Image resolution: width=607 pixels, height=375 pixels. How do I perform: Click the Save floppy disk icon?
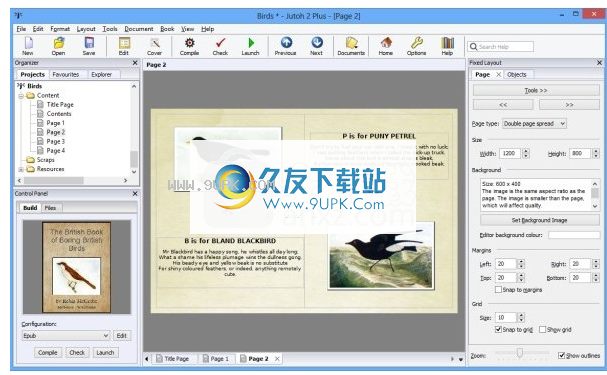(x=89, y=43)
